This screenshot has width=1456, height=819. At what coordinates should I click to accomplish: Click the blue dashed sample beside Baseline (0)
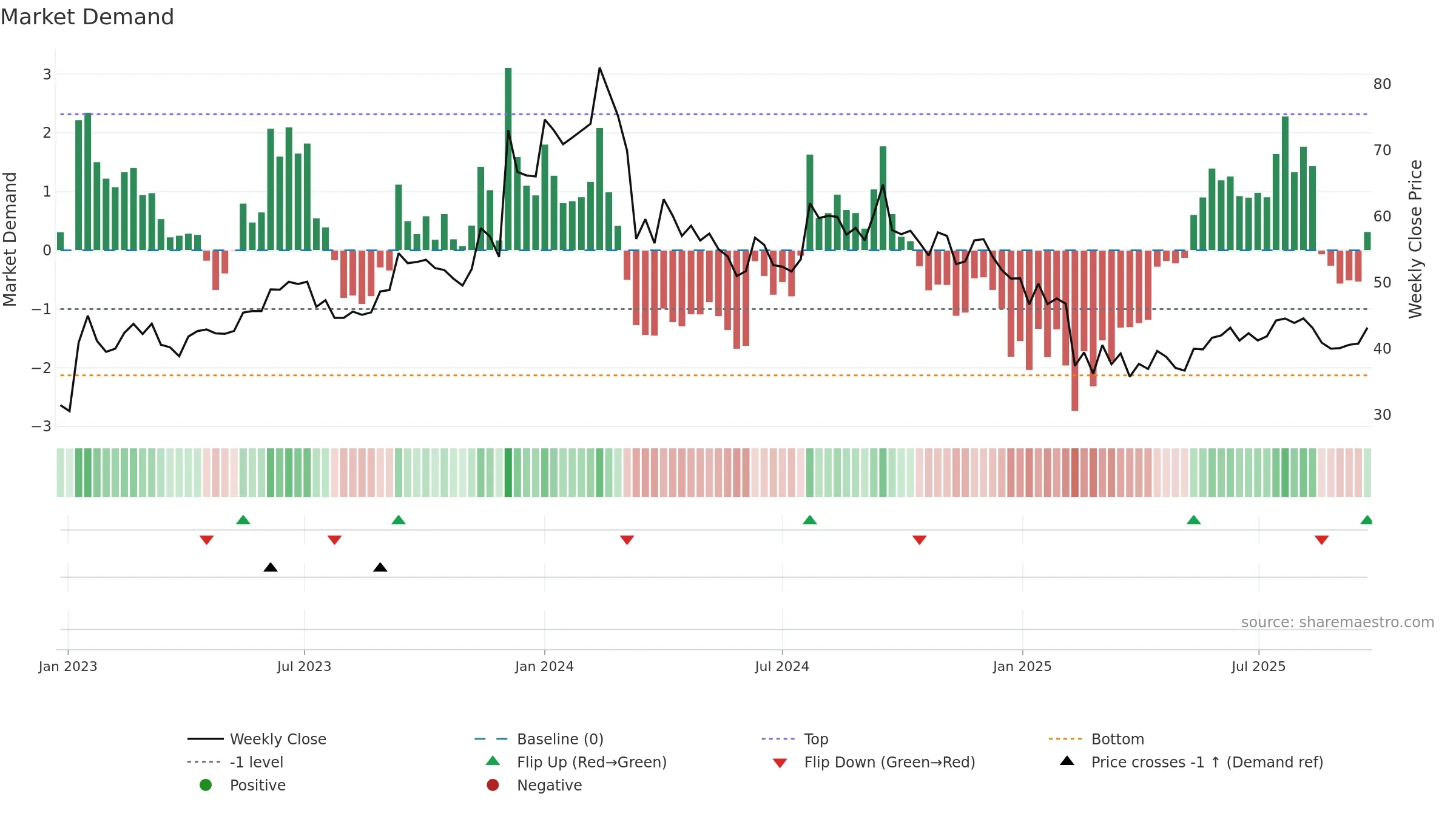[x=491, y=739]
